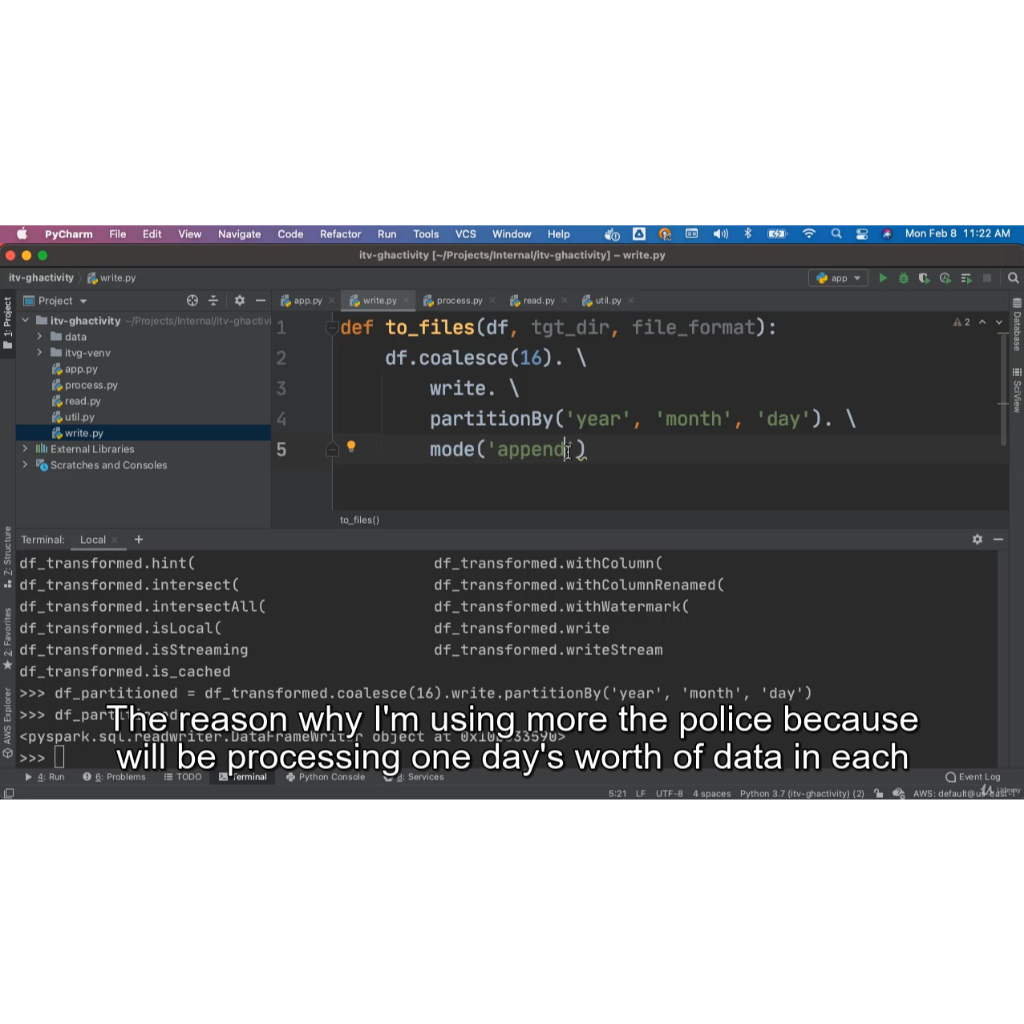Open macOS Control Center icon

[861, 234]
